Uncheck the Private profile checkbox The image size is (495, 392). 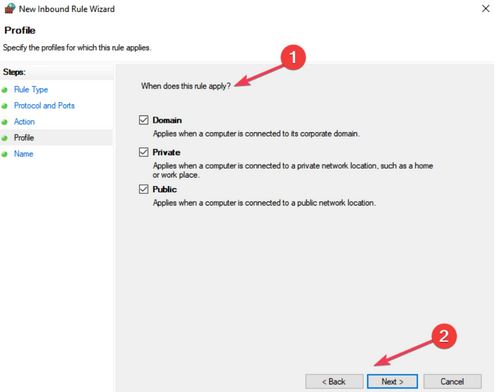tap(144, 152)
